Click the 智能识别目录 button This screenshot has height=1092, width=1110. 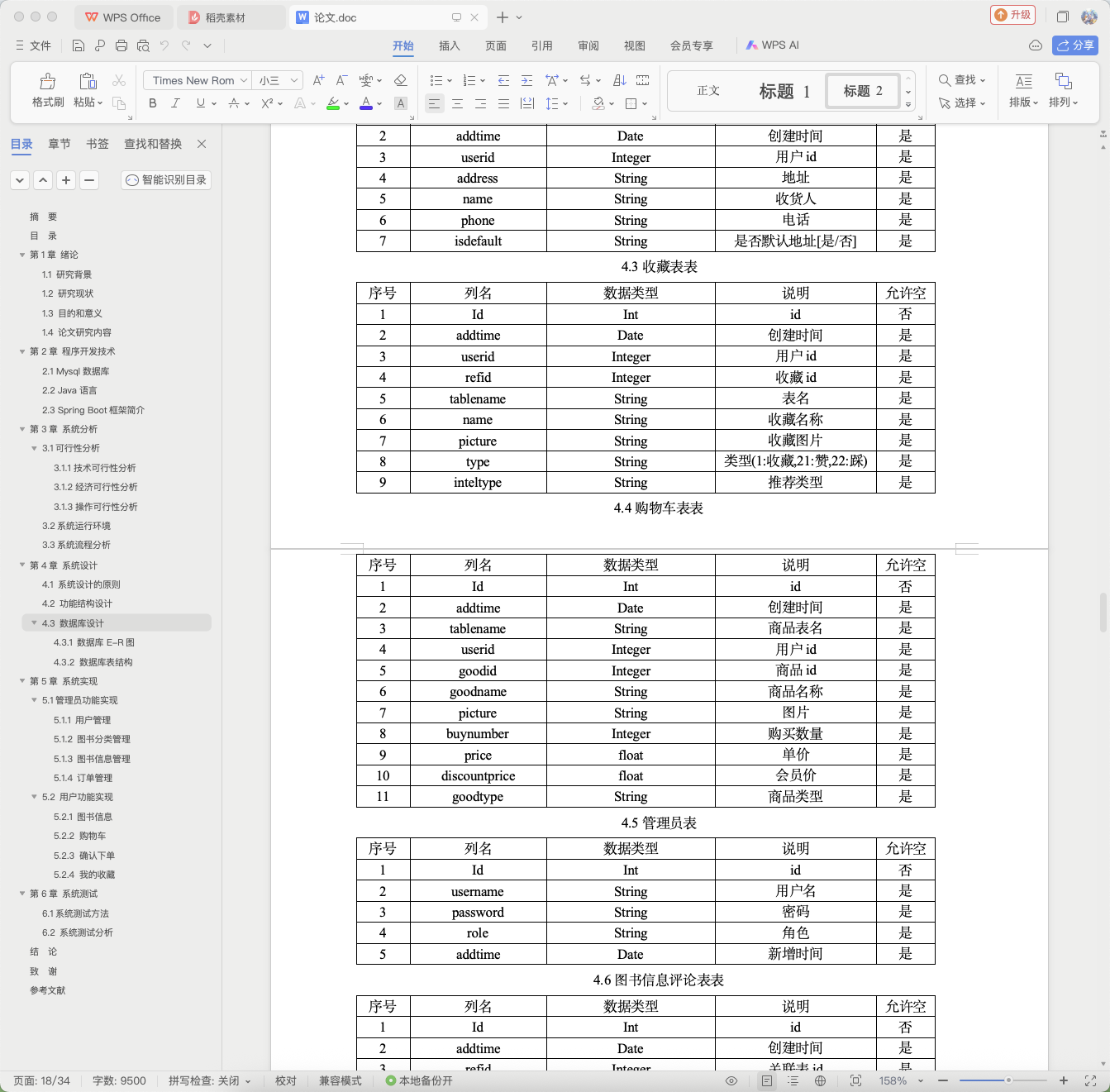(x=166, y=180)
